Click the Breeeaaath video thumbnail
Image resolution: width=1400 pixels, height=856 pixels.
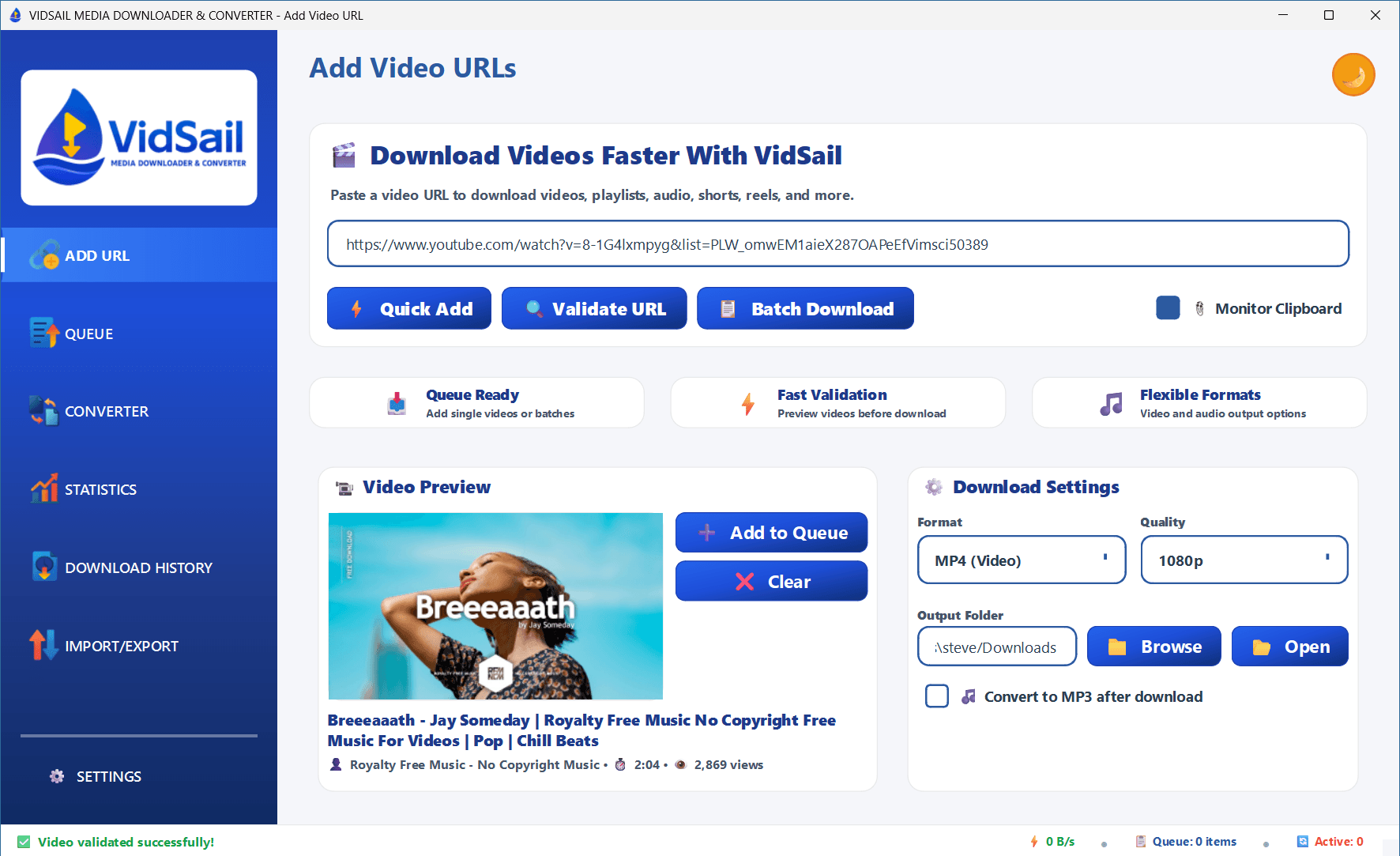coord(495,606)
